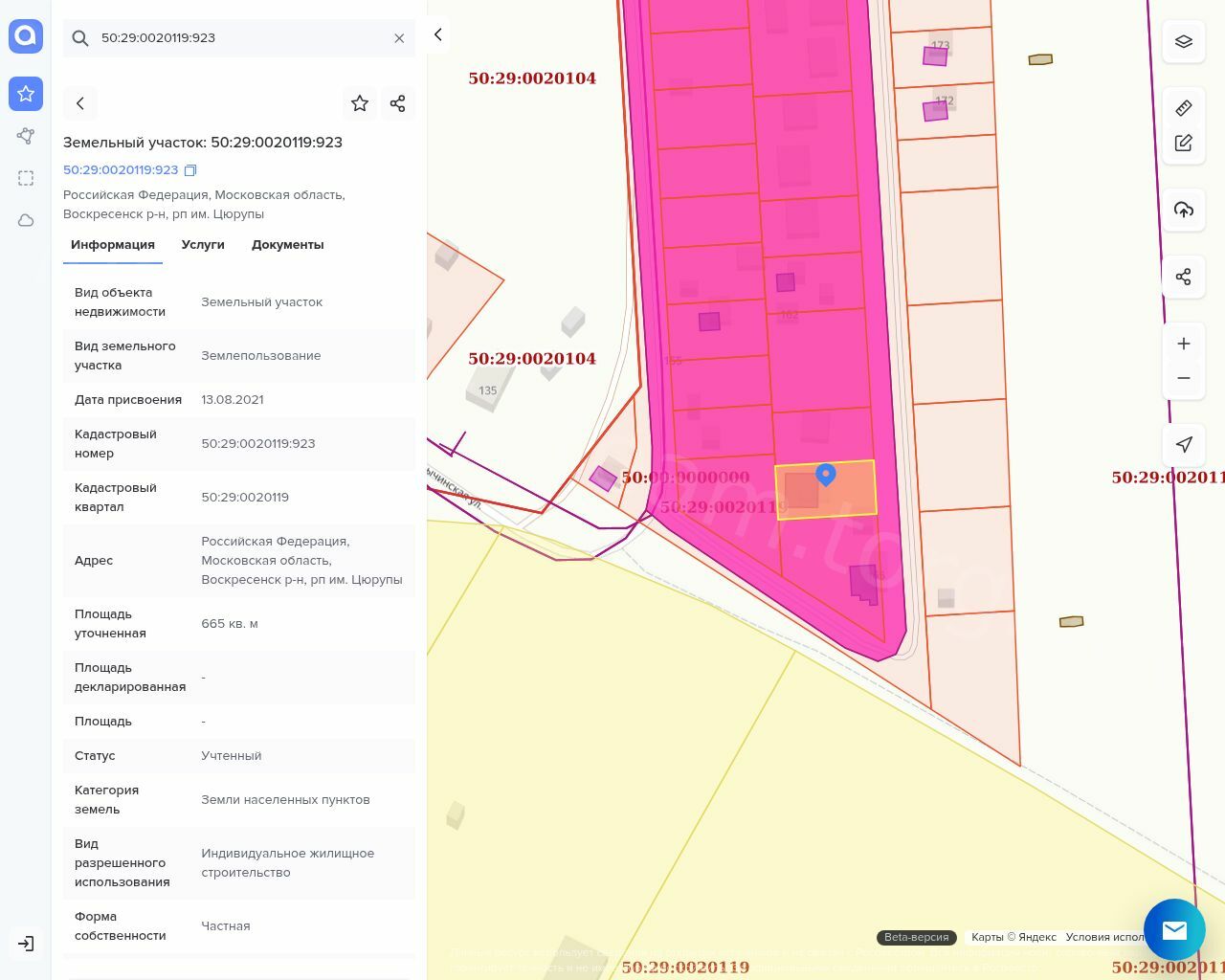
Task: Select the ruler measurement tool
Action: (x=1184, y=107)
